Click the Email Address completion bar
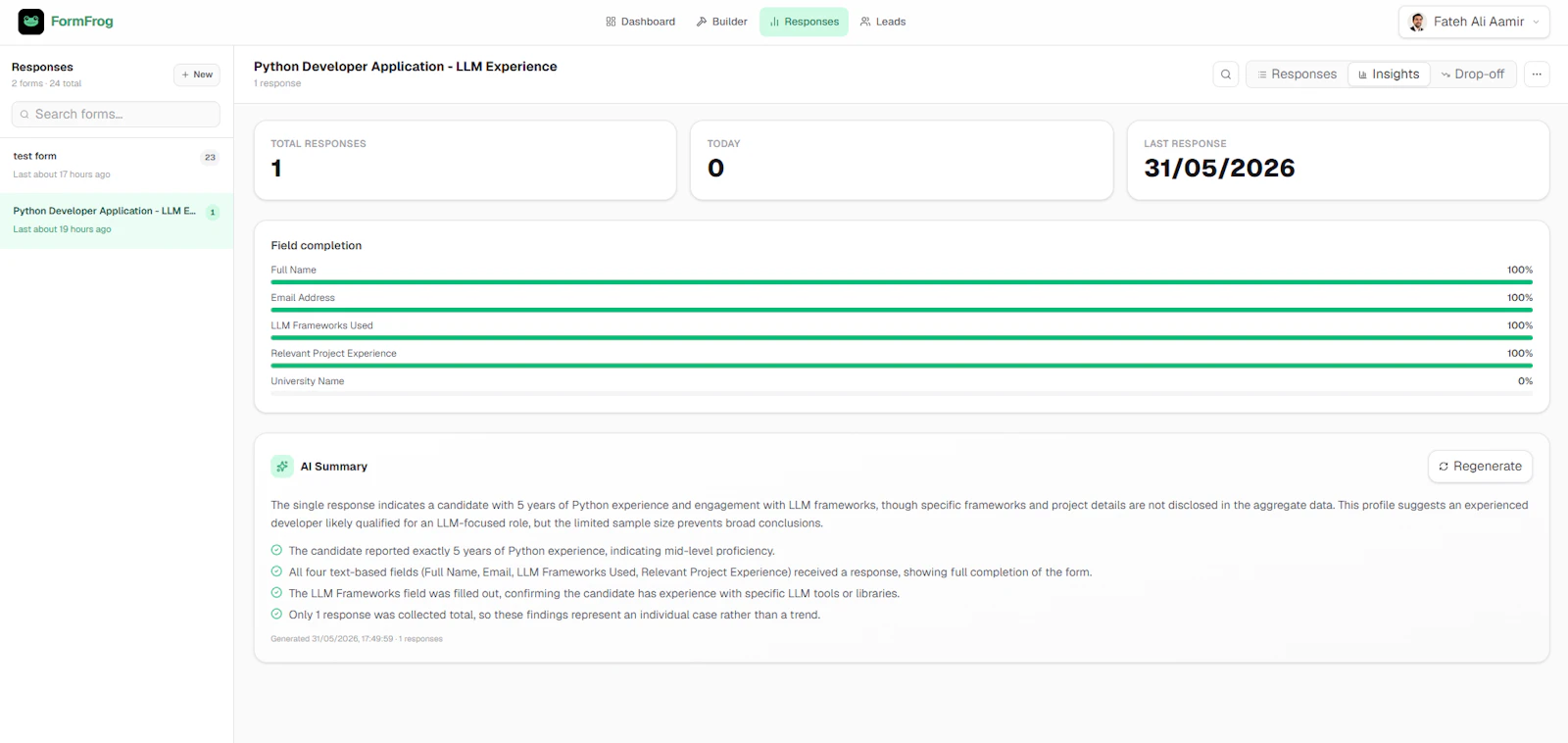The width and height of the screenshot is (1568, 743). (x=902, y=310)
